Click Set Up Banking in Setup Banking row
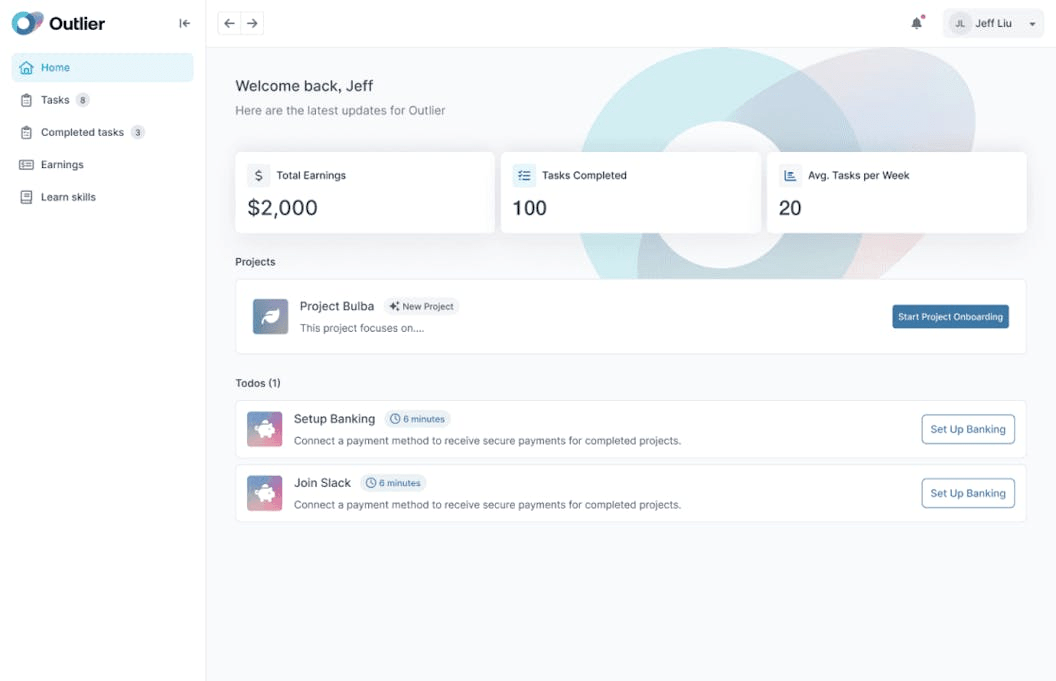This screenshot has height=681, width=1056. point(968,429)
